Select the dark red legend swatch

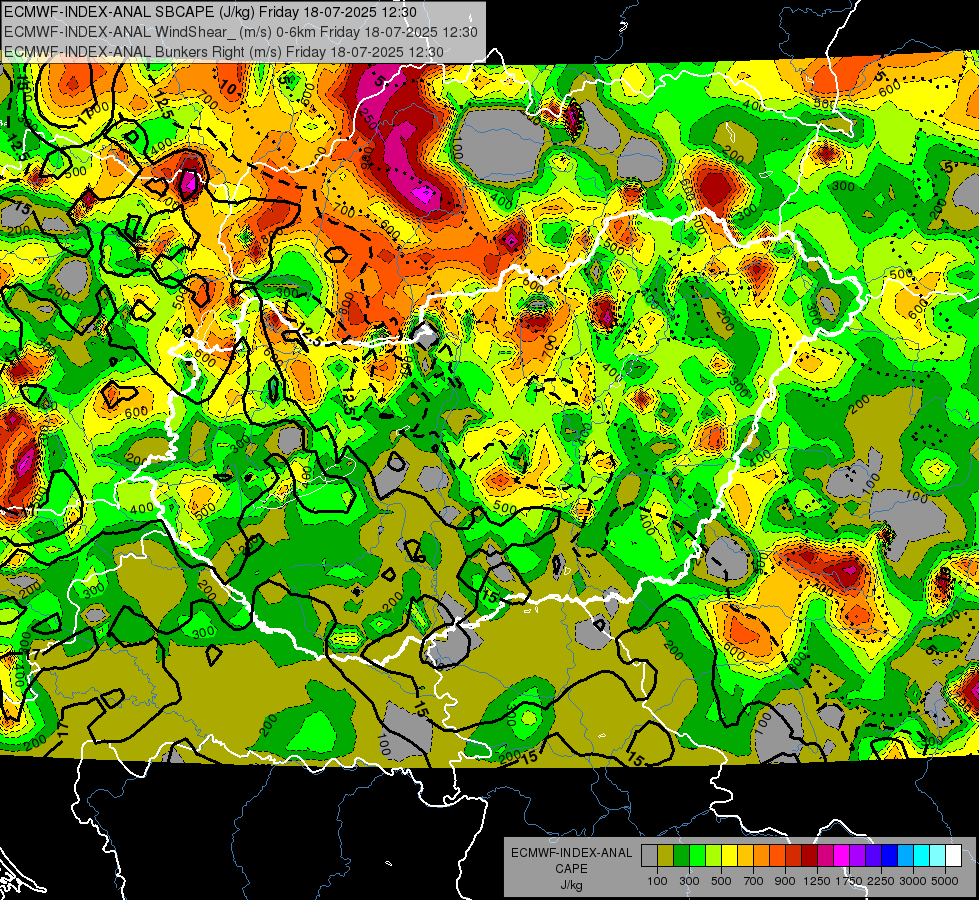[810, 855]
